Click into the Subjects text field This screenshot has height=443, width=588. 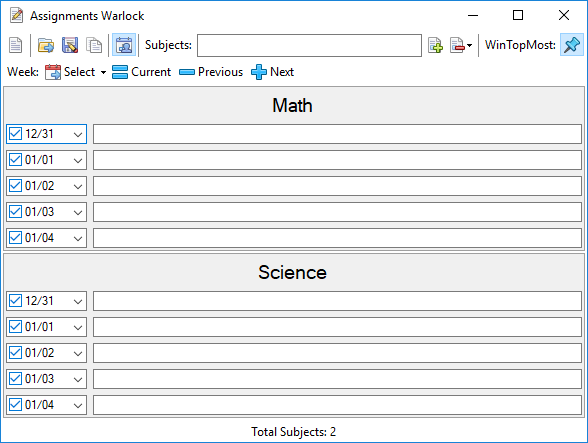tap(309, 45)
